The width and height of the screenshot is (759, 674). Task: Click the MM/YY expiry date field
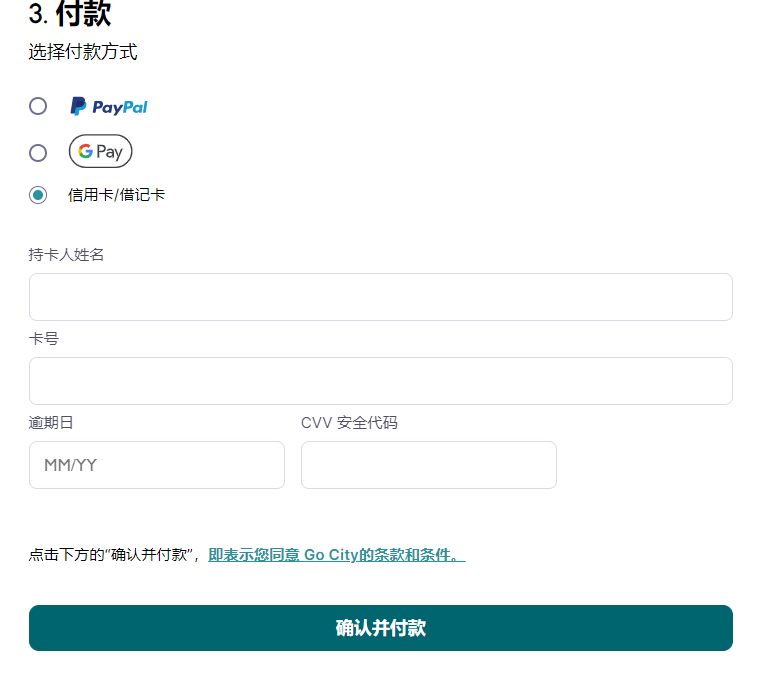(156, 465)
